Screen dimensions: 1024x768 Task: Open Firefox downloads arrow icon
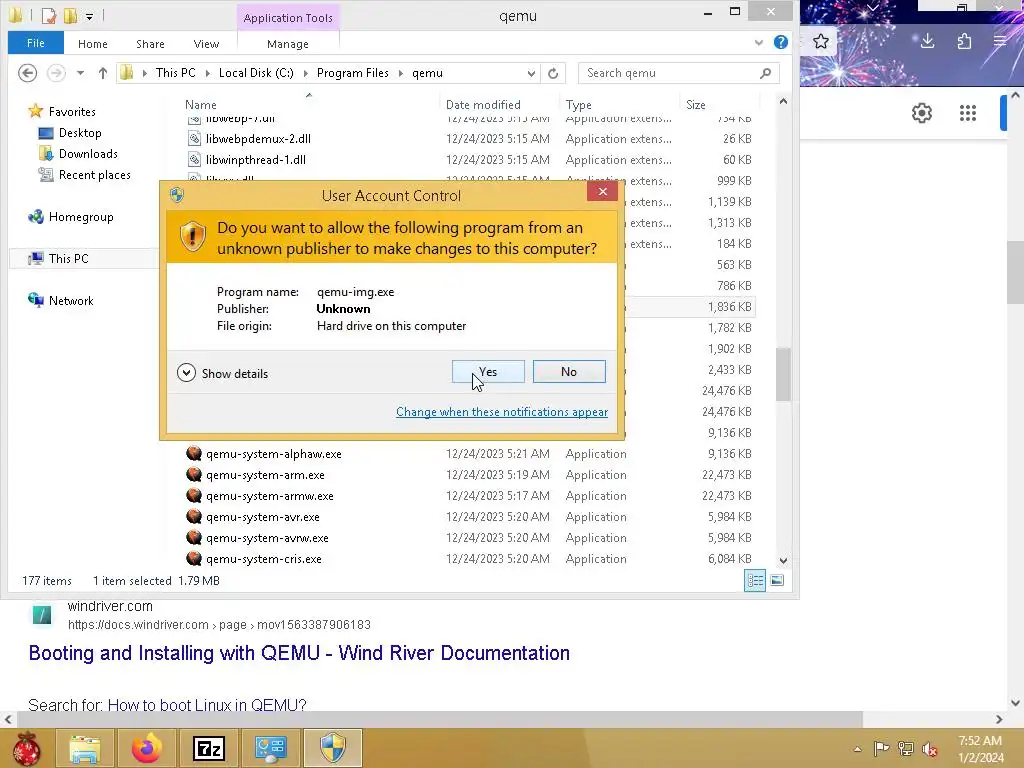tap(927, 42)
